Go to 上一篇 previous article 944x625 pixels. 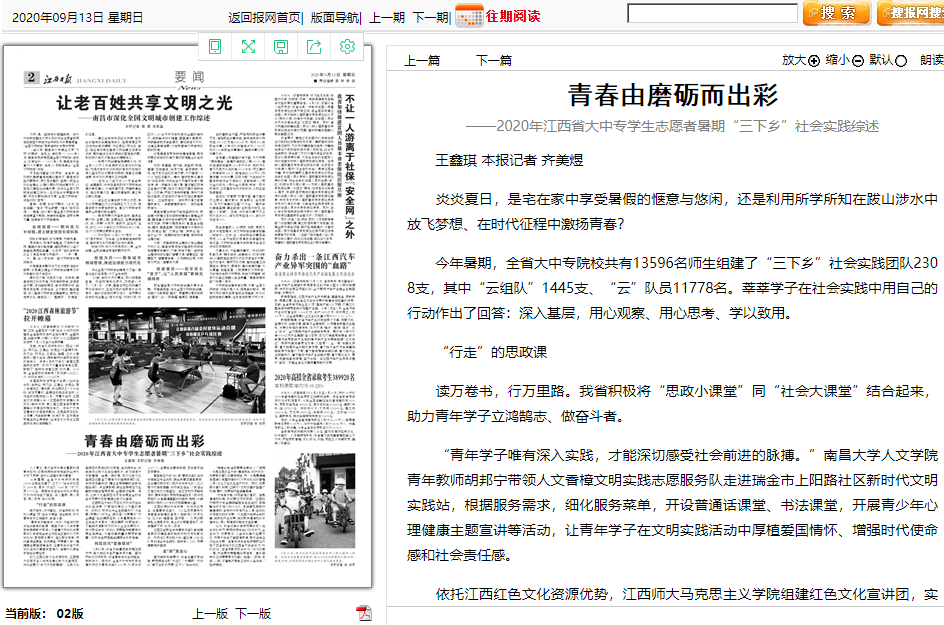(x=422, y=61)
